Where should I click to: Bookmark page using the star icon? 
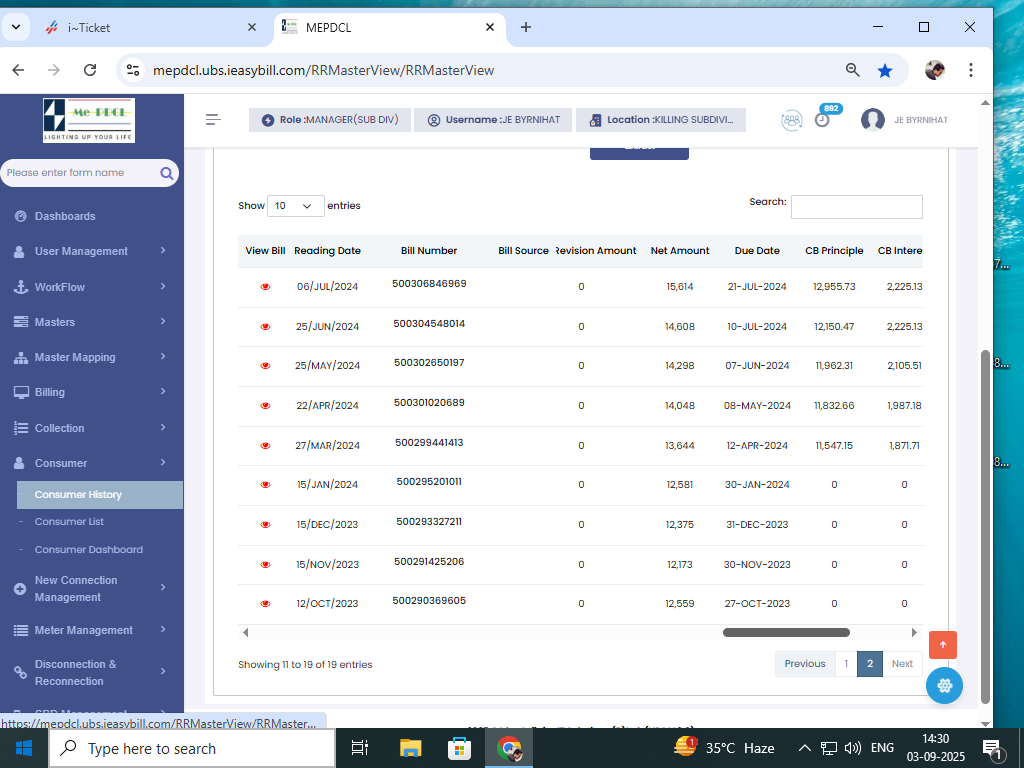pyautogui.click(x=884, y=70)
